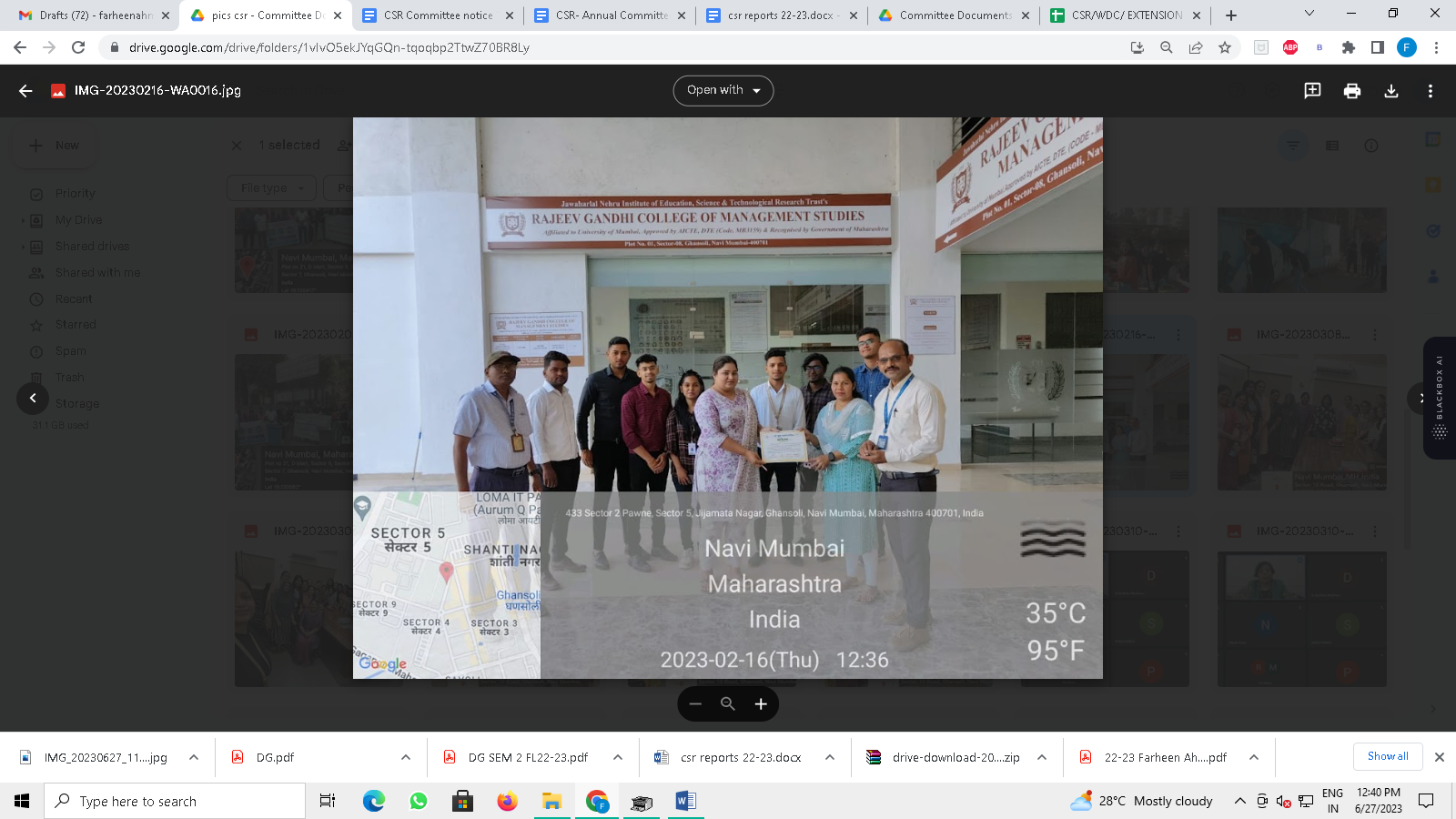Reset zoom with magnifier icon
Image resolution: width=1456 pixels, height=819 pixels.
coord(728,703)
